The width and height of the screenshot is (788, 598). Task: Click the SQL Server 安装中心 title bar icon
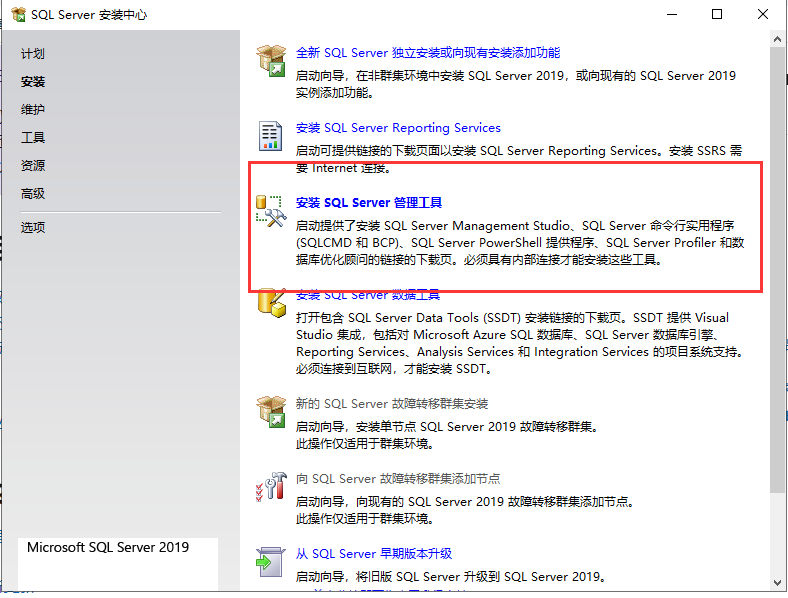pos(18,15)
